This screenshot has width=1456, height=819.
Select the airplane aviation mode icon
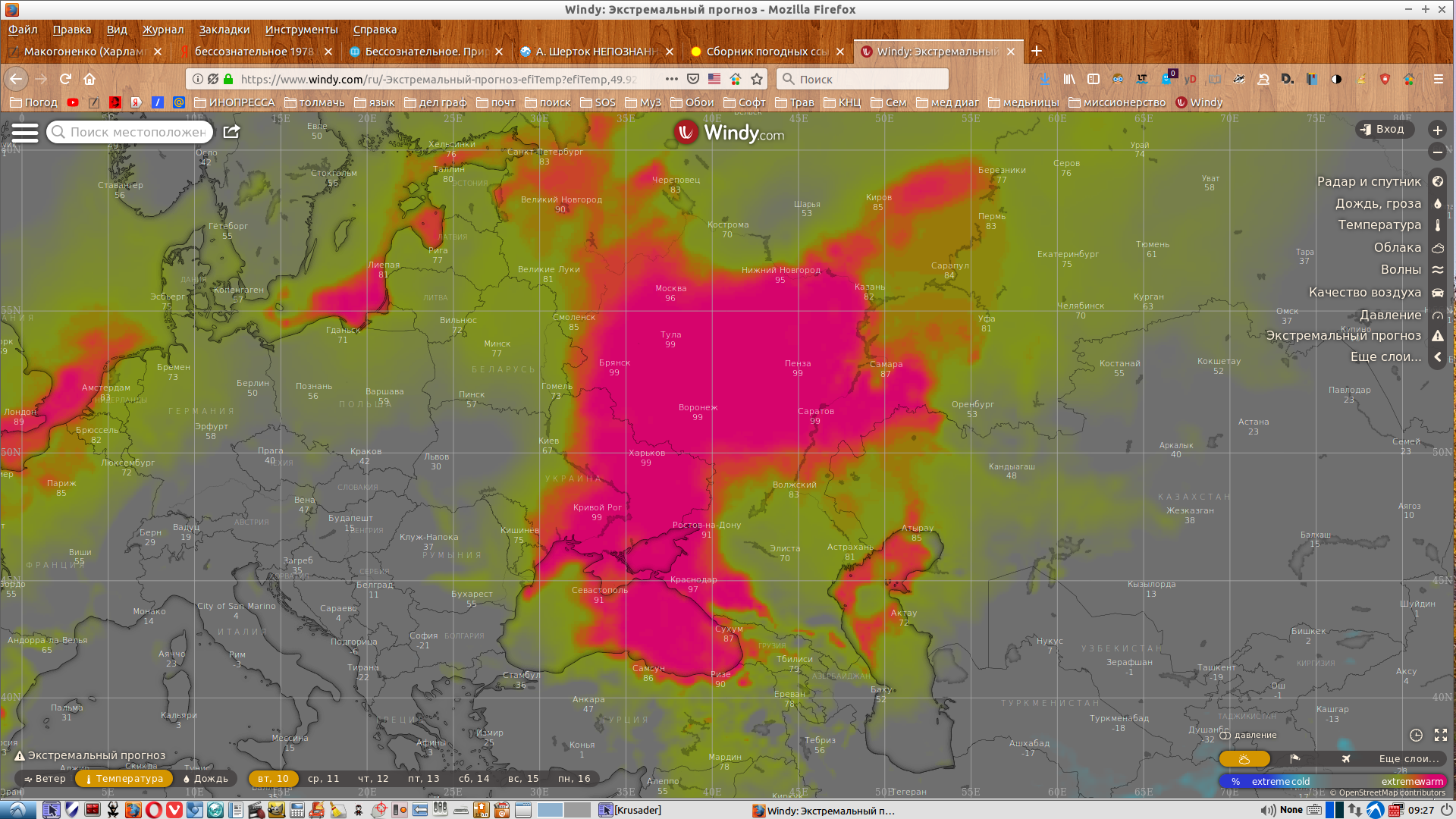[x=1345, y=759]
